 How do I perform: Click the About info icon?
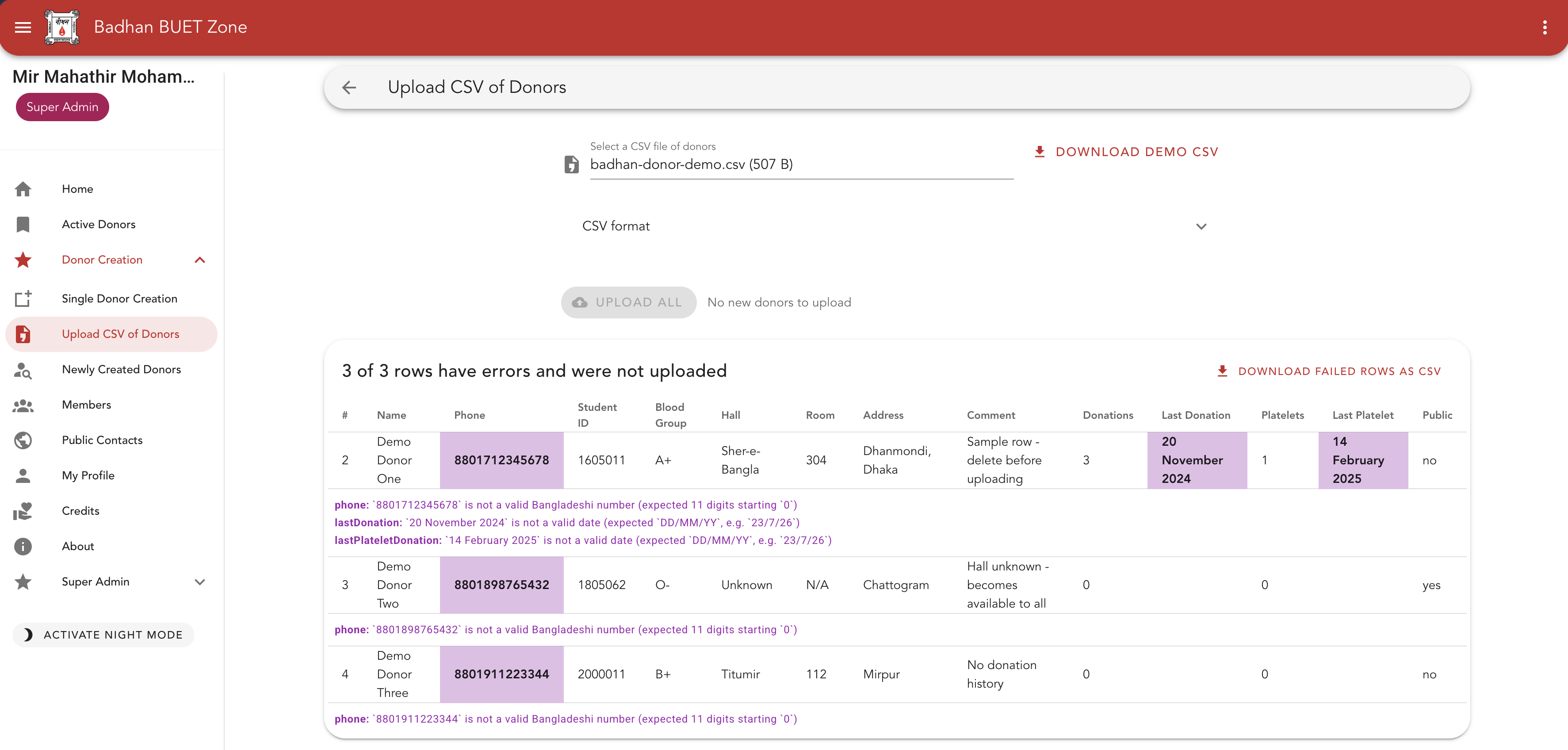[23, 547]
